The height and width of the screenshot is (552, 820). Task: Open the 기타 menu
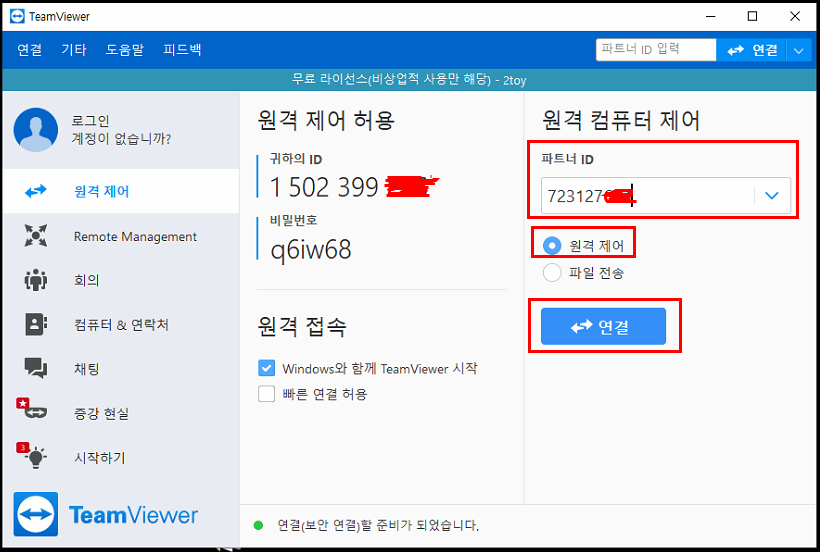coord(74,50)
